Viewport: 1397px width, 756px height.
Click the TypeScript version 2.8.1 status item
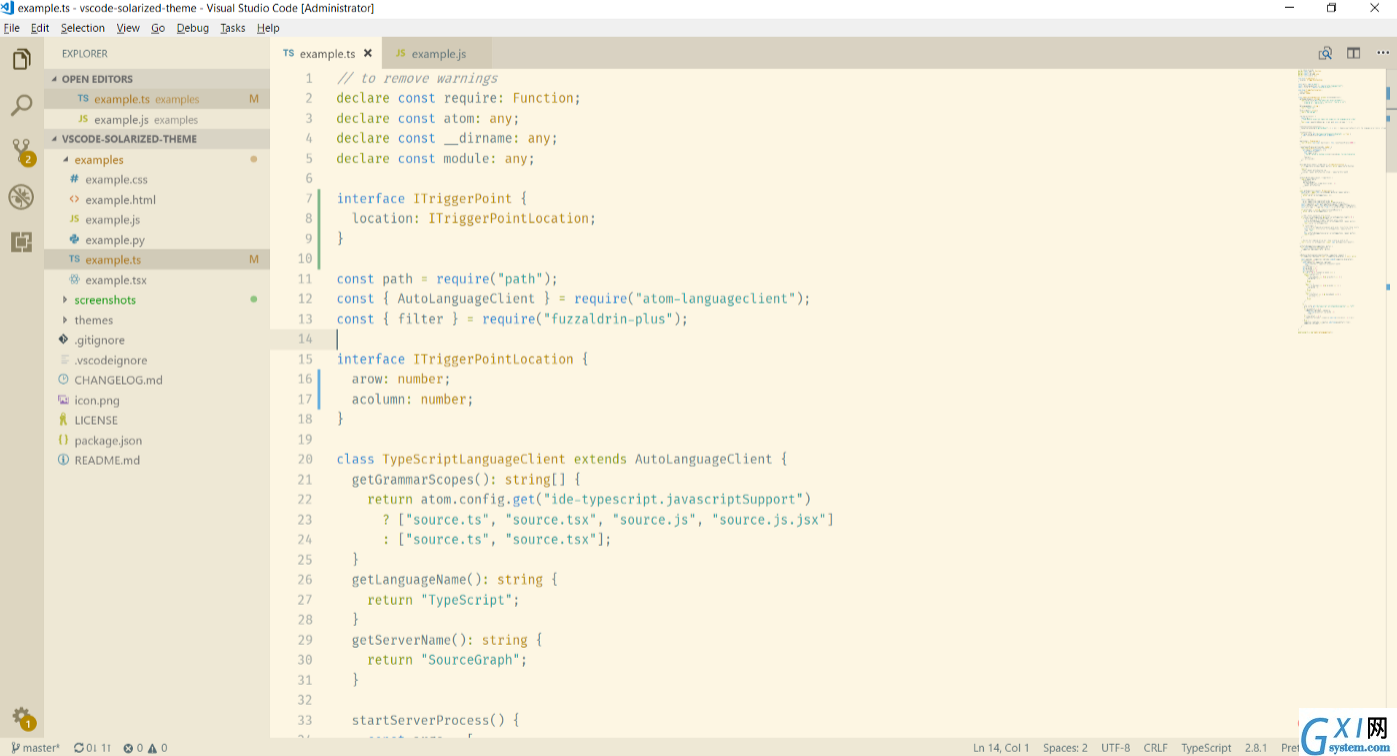tap(1256, 747)
